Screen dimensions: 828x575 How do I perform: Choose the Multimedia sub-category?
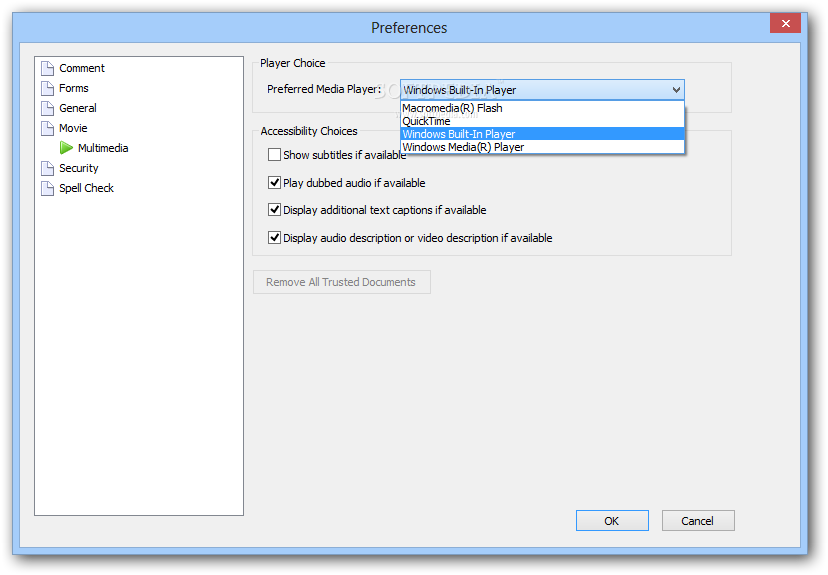click(x=103, y=148)
